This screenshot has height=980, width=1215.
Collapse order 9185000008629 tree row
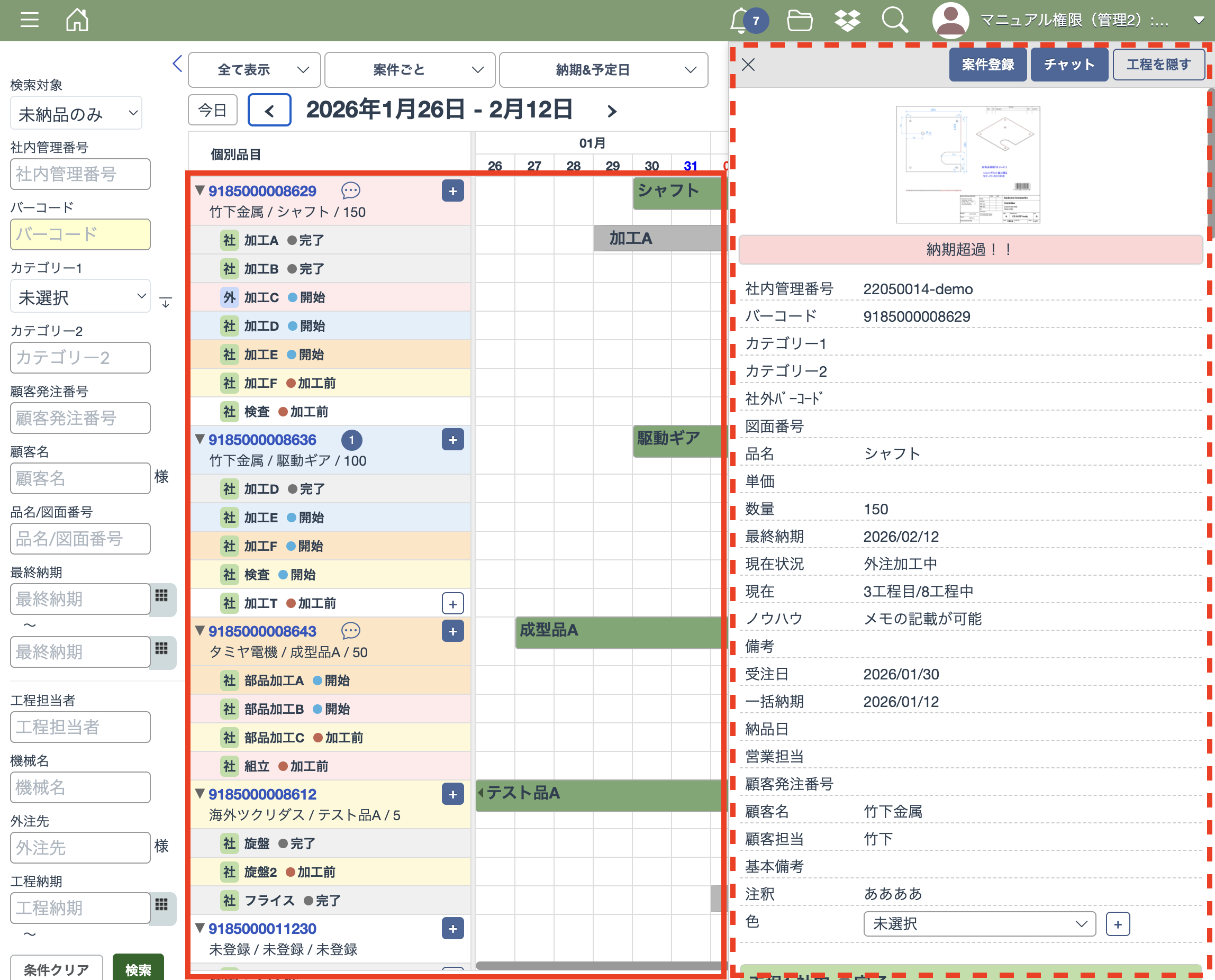[x=200, y=190]
